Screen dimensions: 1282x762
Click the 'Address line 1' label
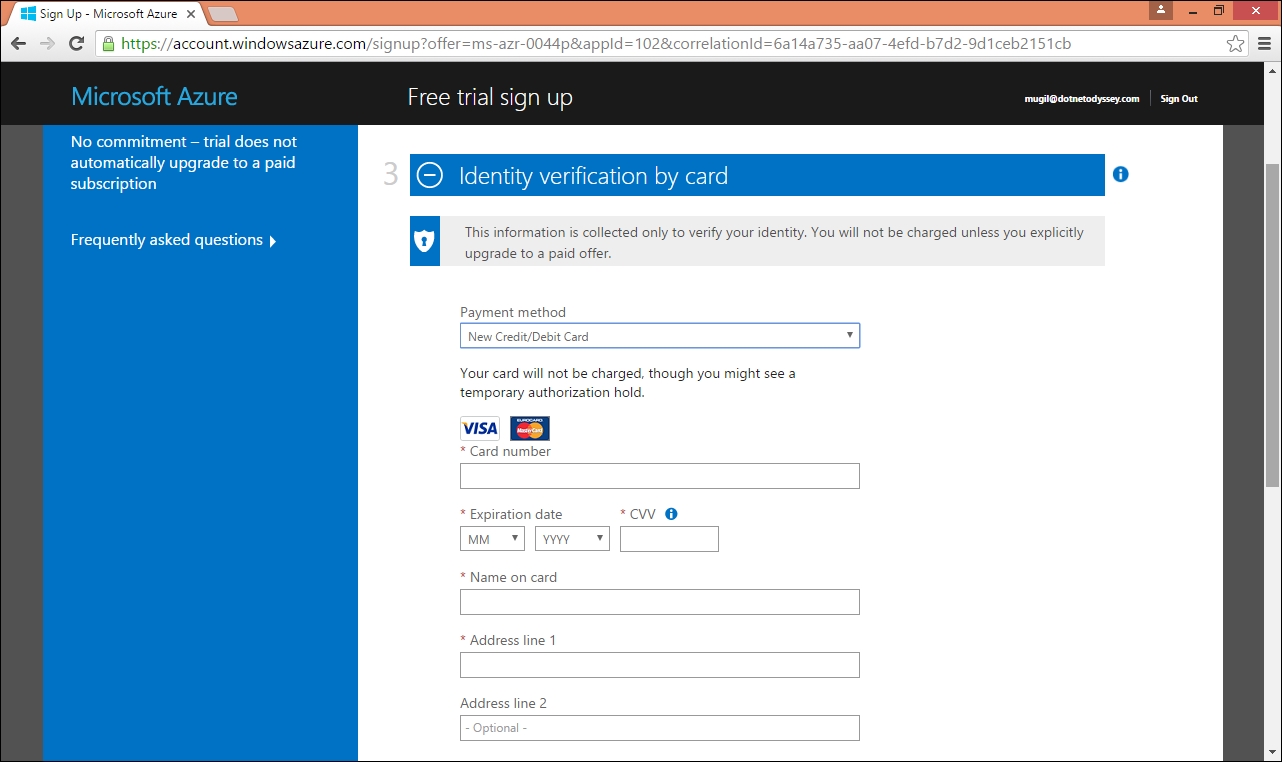click(513, 640)
